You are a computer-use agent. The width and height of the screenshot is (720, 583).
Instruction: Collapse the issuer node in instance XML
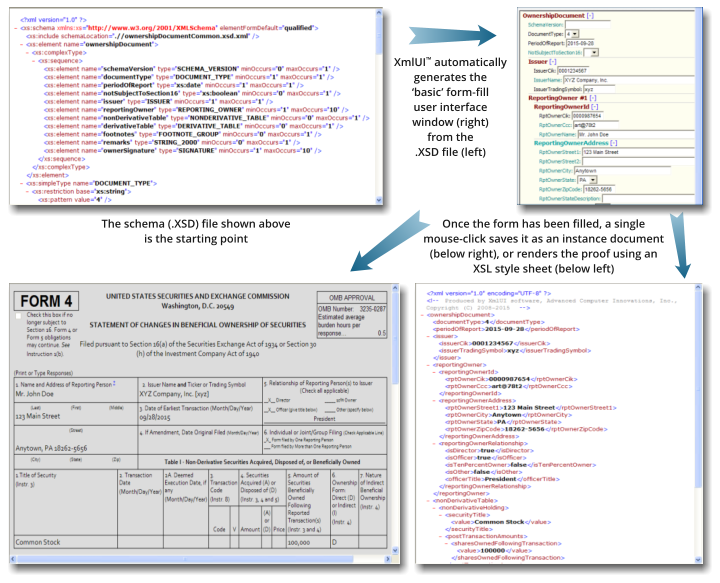coord(428,336)
